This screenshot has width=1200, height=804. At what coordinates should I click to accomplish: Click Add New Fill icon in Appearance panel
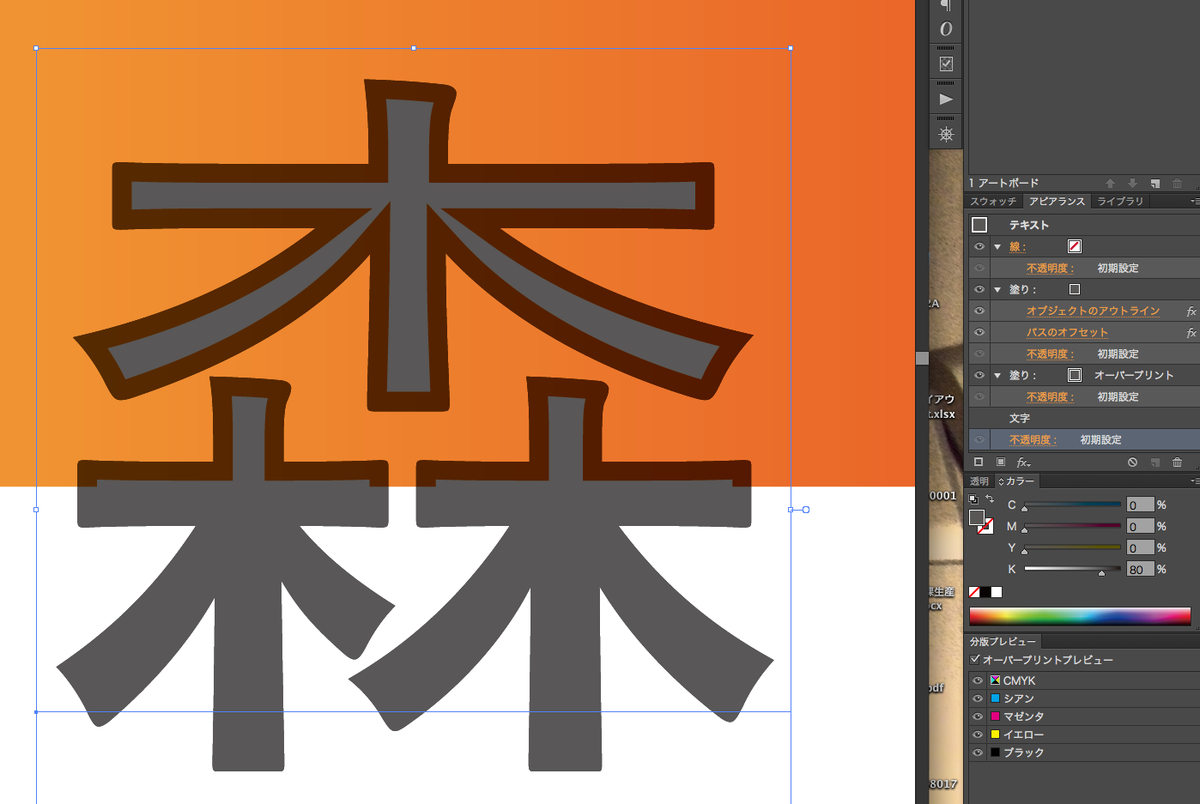[1000, 462]
